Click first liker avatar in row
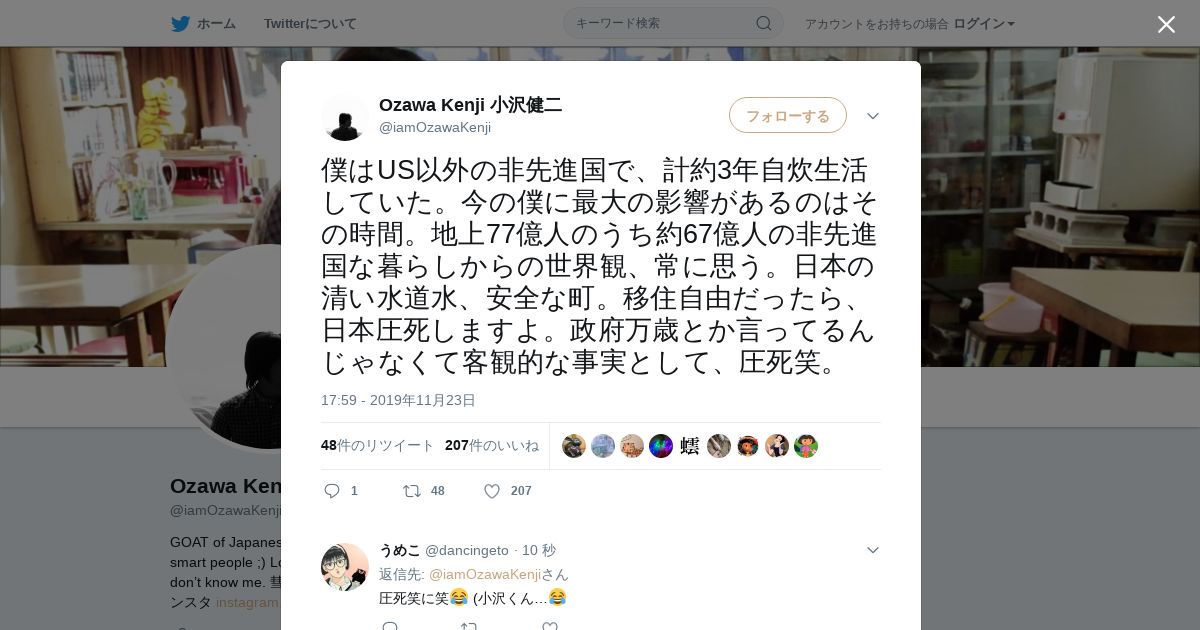Screen dimensions: 1200x630 pyautogui.click(x=574, y=446)
